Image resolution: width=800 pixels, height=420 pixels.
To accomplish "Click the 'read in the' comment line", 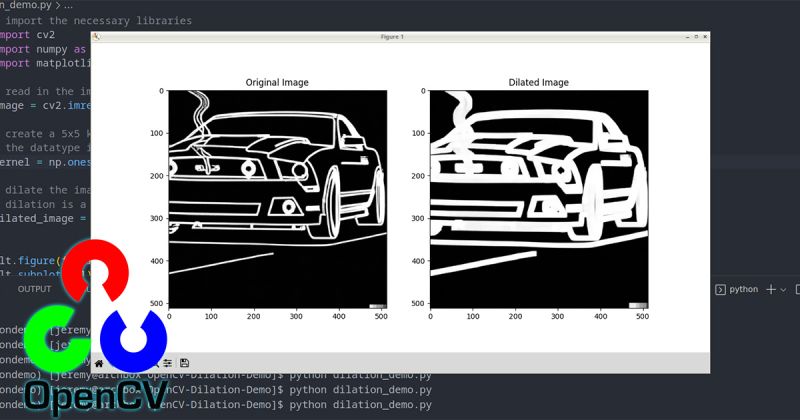I will (48, 91).
